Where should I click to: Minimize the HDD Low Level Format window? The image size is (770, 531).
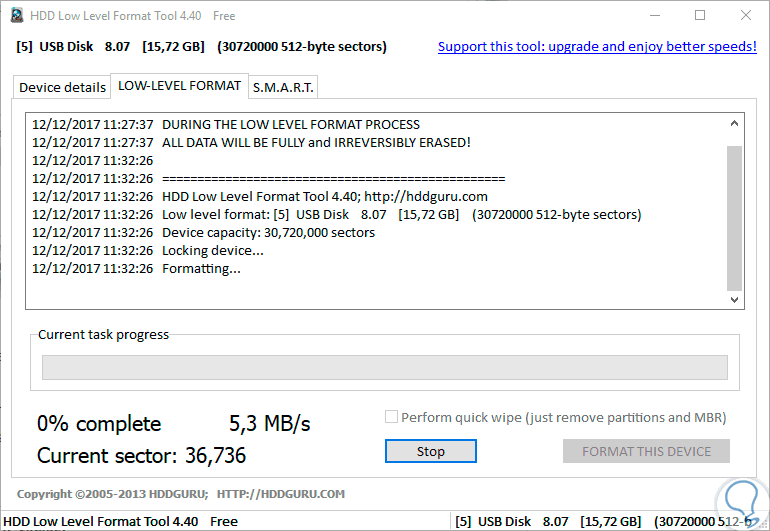click(655, 15)
